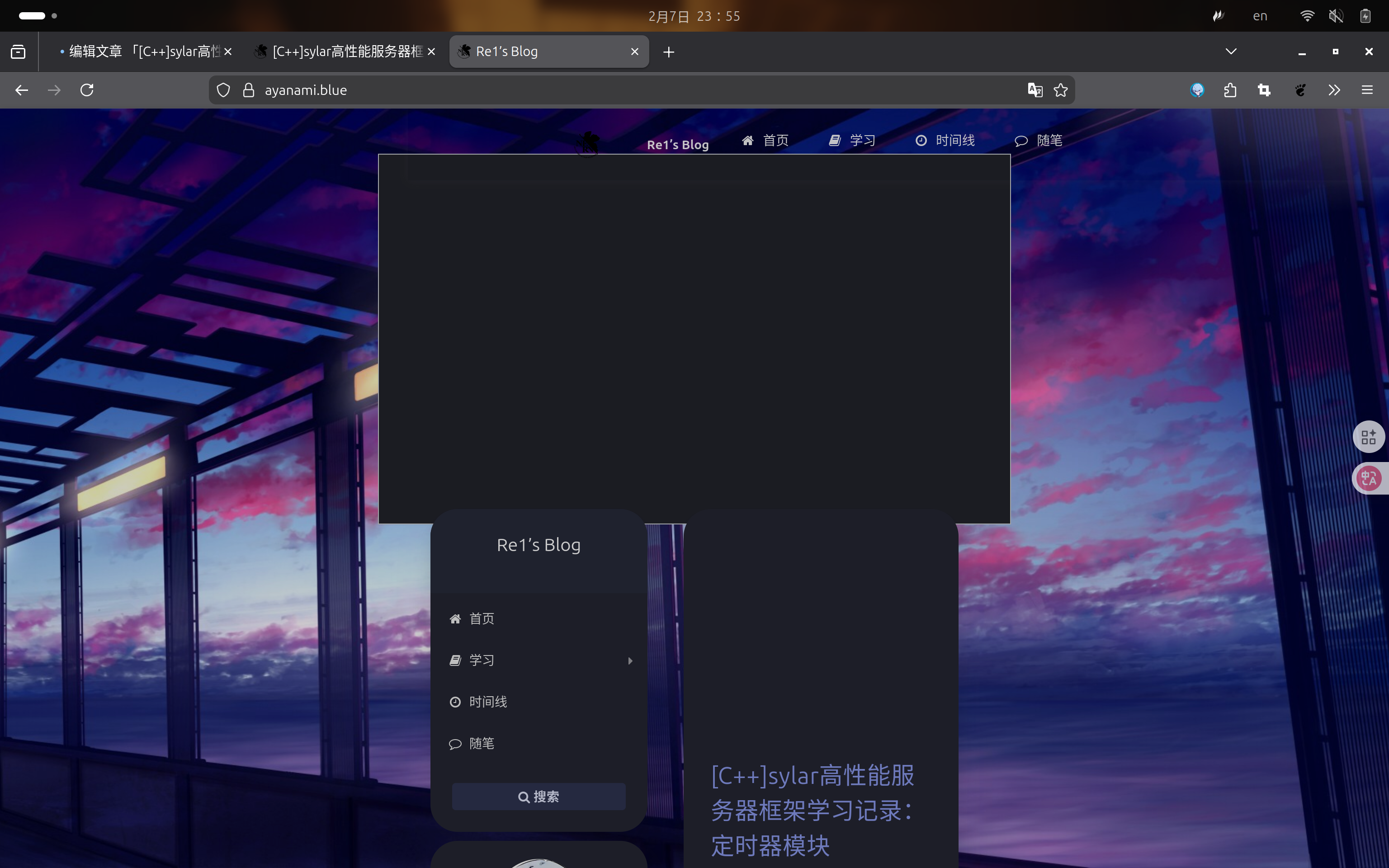The image size is (1389, 868).
Task: Open the translate page icon in address bar
Action: (x=1035, y=90)
